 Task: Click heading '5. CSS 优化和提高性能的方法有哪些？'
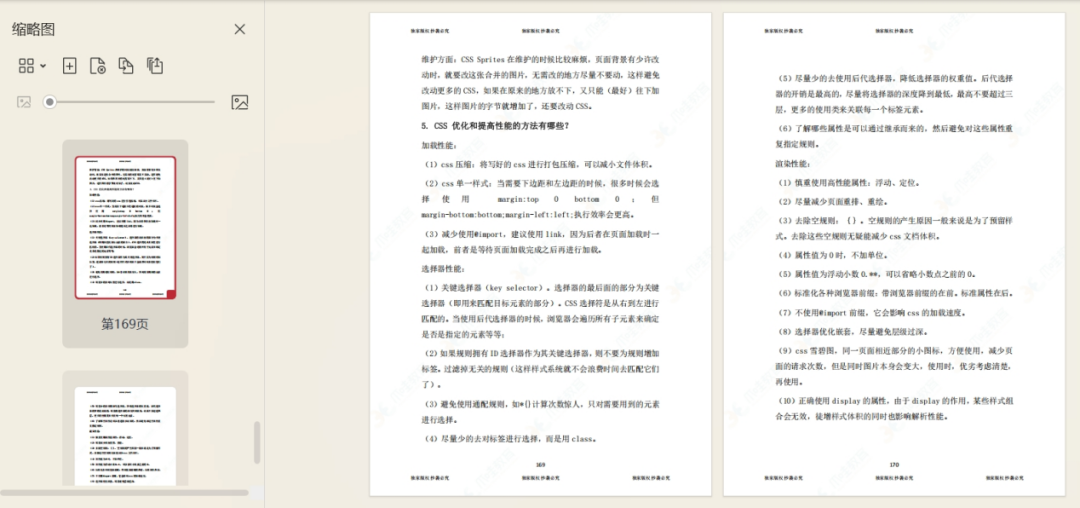(495, 126)
